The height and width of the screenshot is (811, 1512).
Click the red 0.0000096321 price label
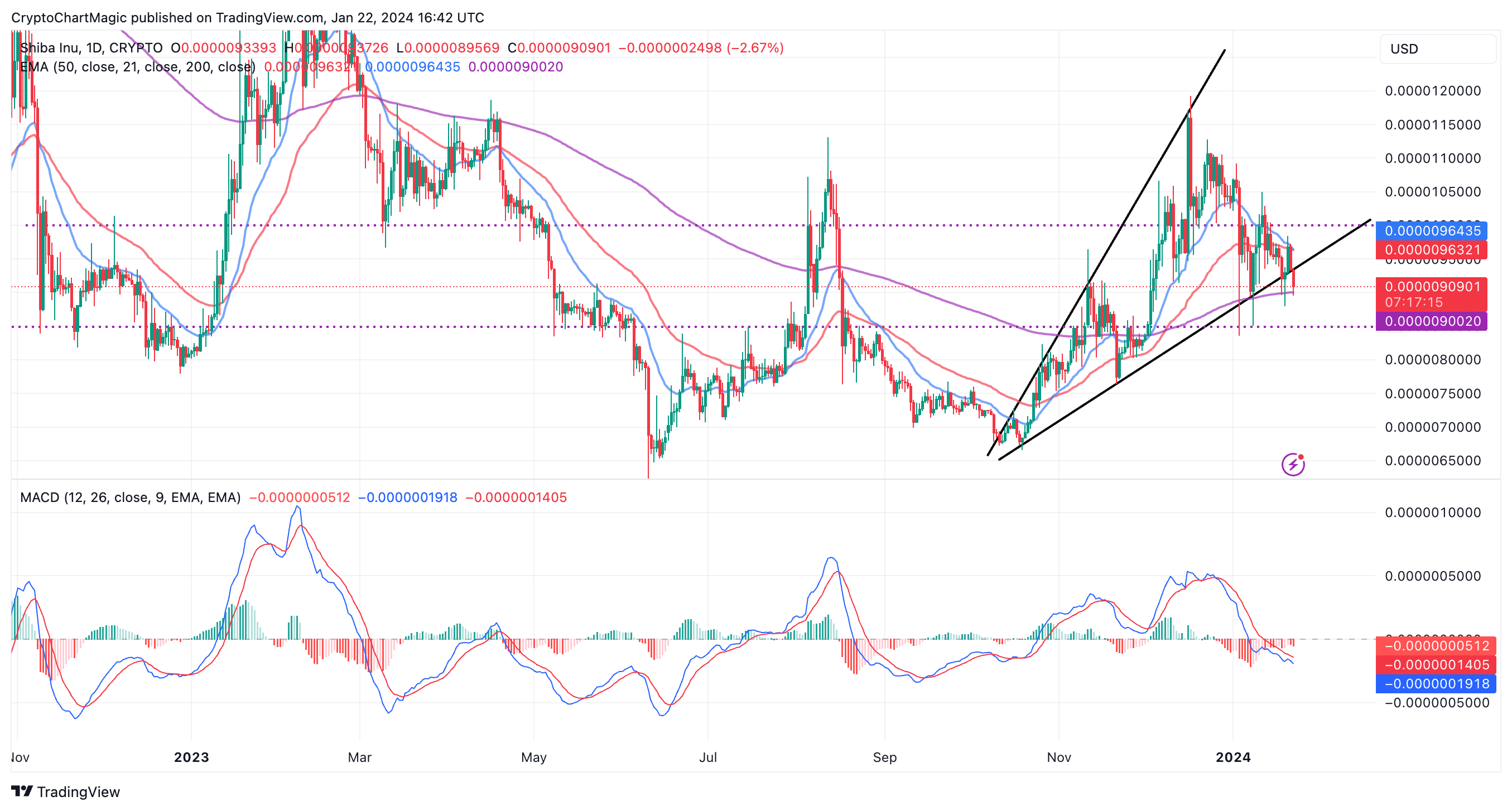tap(1432, 249)
